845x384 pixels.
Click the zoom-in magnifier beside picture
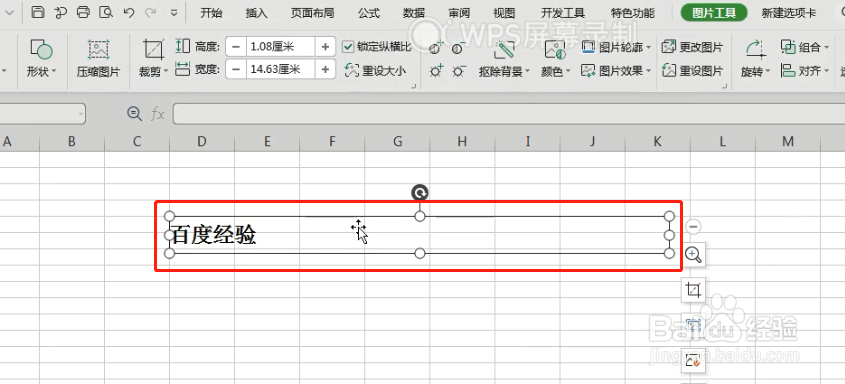693,254
